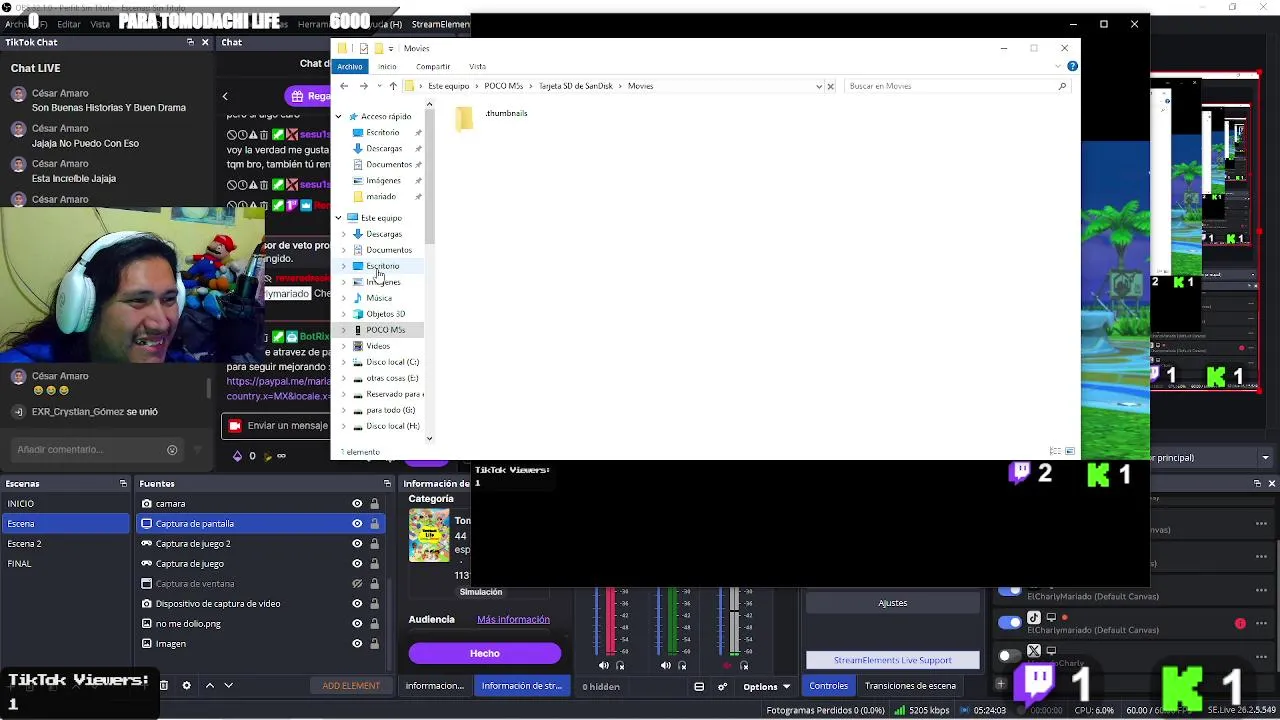Click red warning icon on TikTok output
The width and height of the screenshot is (1280, 720).
(x=1240, y=624)
